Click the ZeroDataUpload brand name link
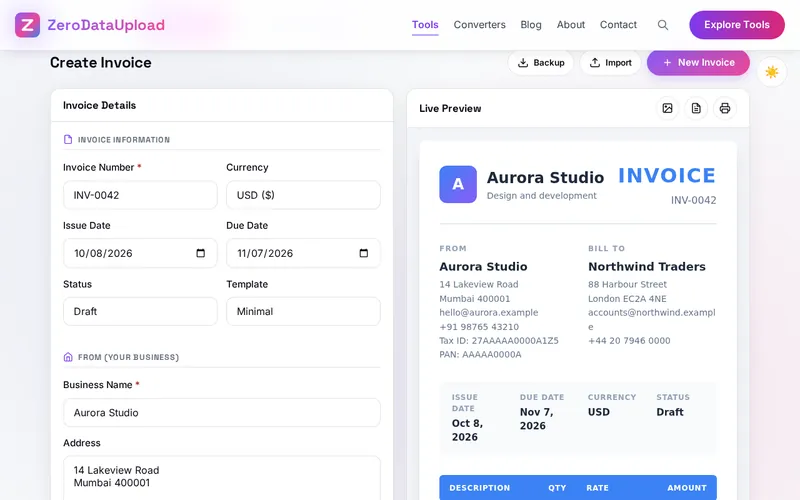Viewport: 800px width, 500px height. click(x=106, y=25)
